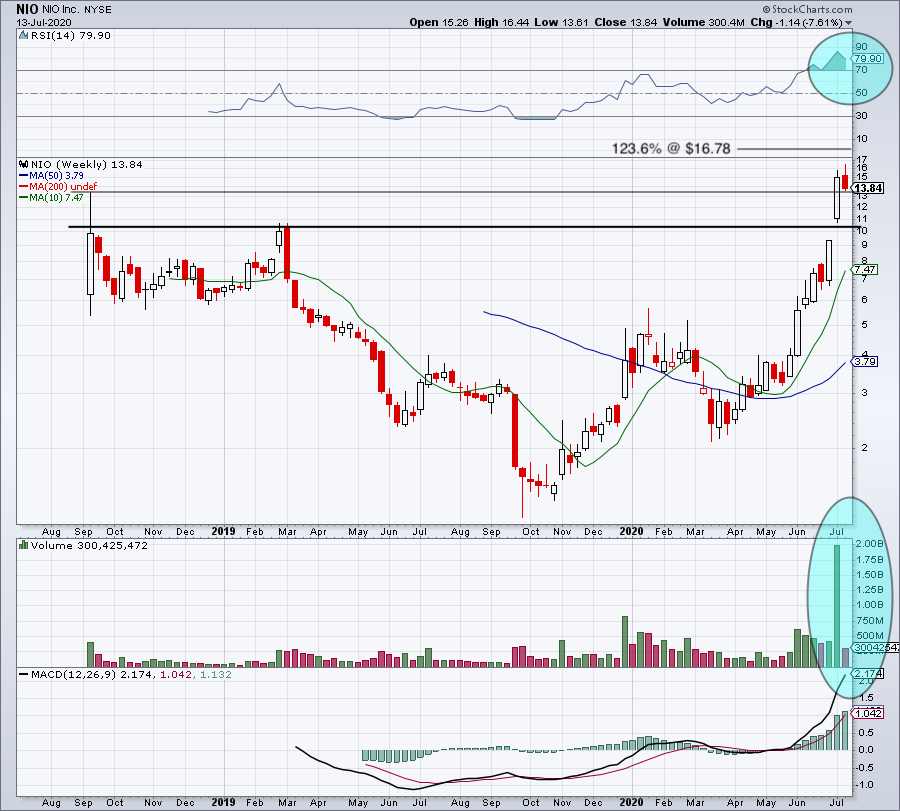Click the Close 13.84 header value

point(626,22)
